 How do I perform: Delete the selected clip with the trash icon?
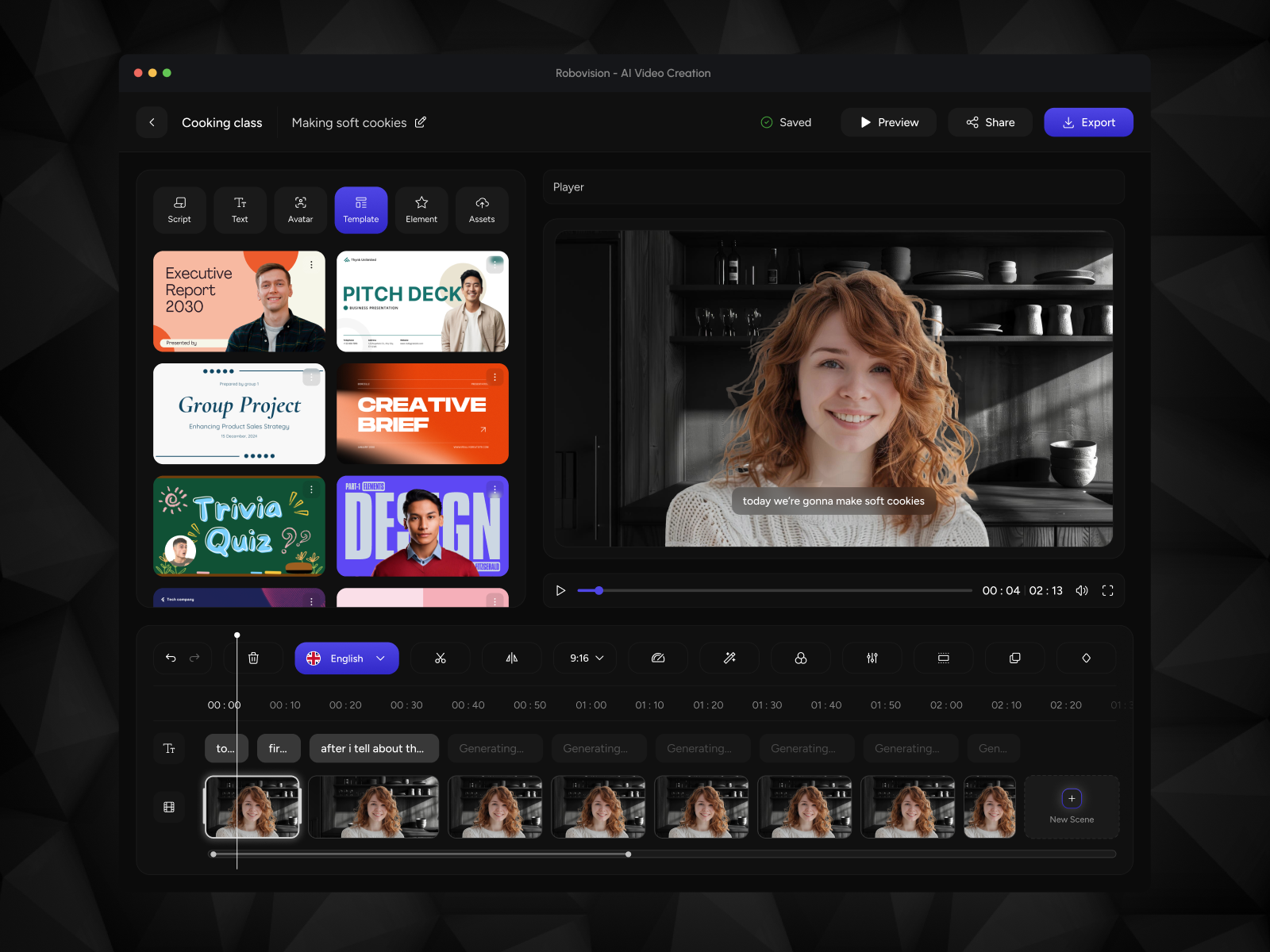coord(253,658)
